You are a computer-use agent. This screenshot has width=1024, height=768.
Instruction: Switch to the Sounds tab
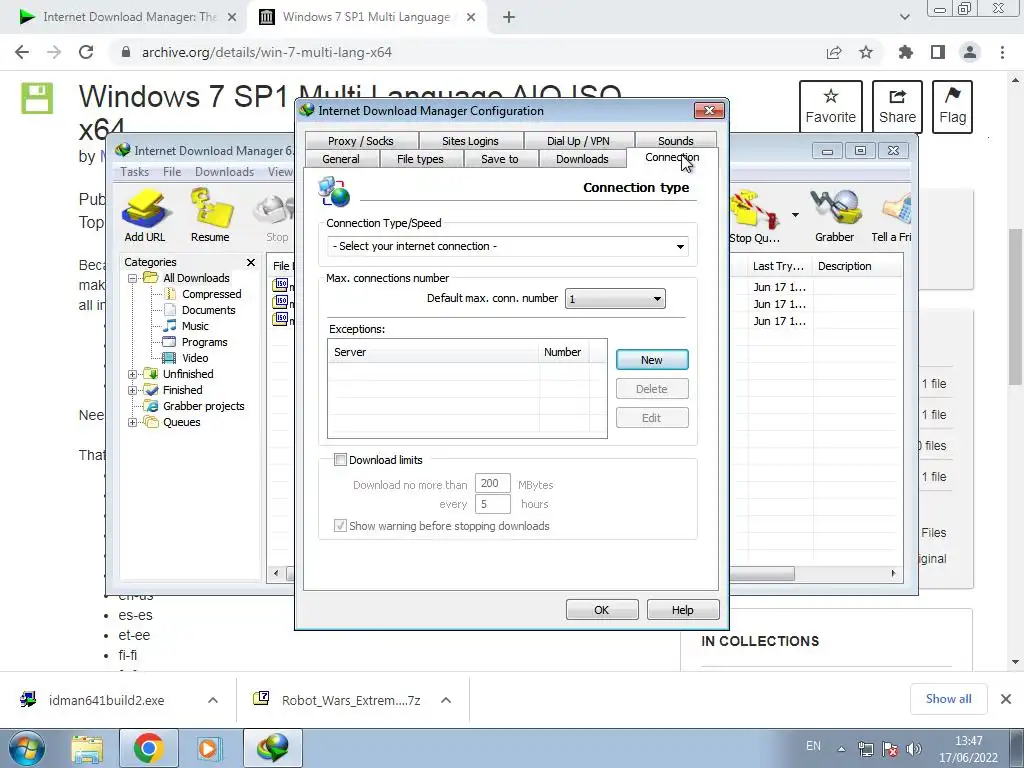pyautogui.click(x=675, y=140)
